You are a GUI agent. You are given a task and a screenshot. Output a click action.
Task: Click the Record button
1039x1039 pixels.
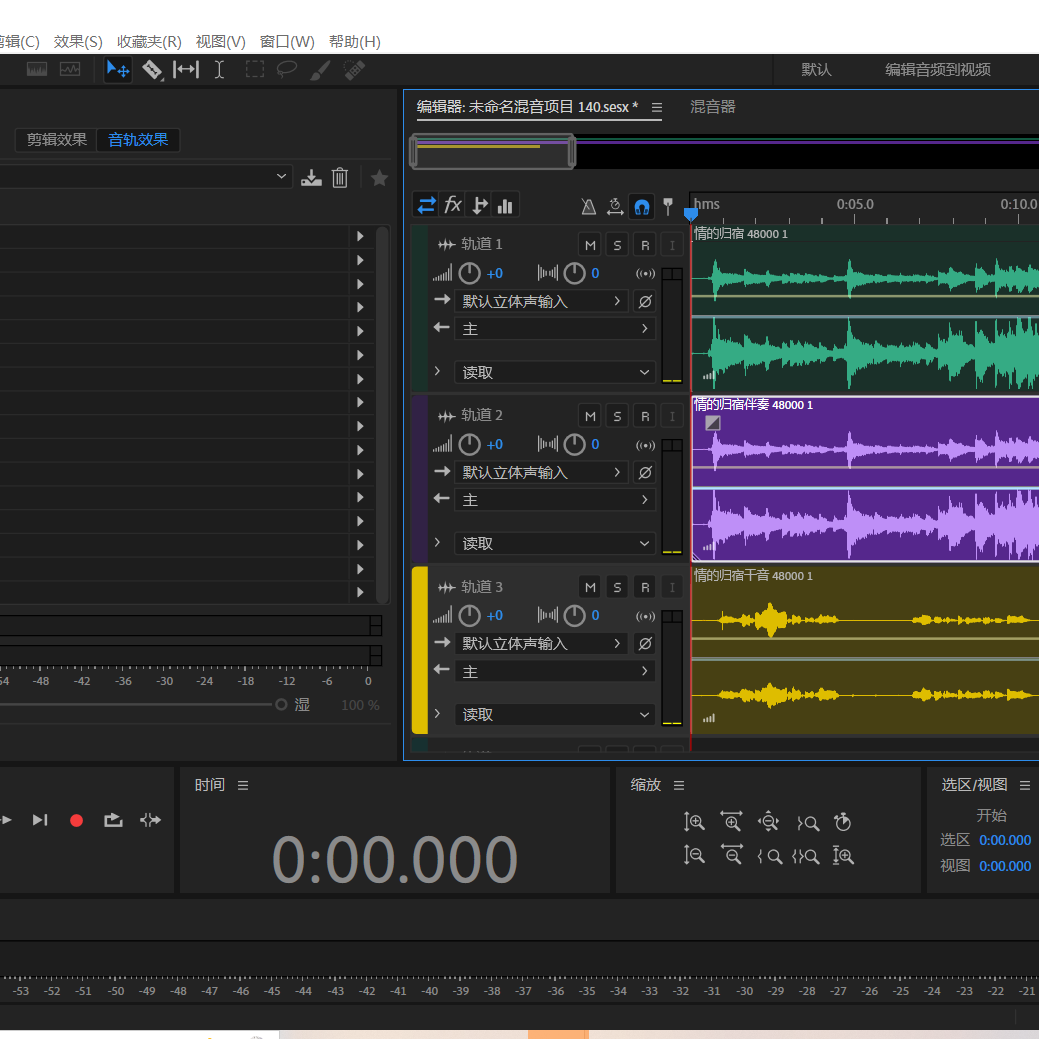(x=76, y=820)
